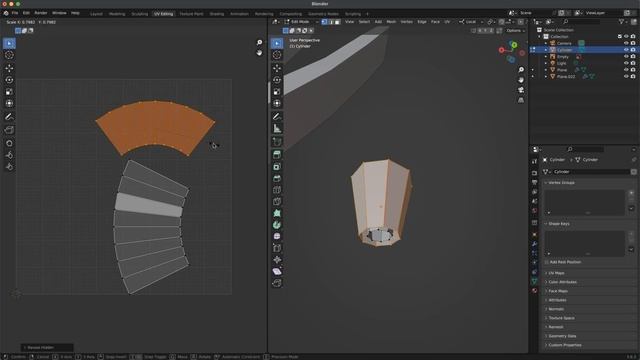Click zoom magnifier icon in UV editor
Image resolution: width=640 pixels, height=360 pixels.
pos(259,42)
